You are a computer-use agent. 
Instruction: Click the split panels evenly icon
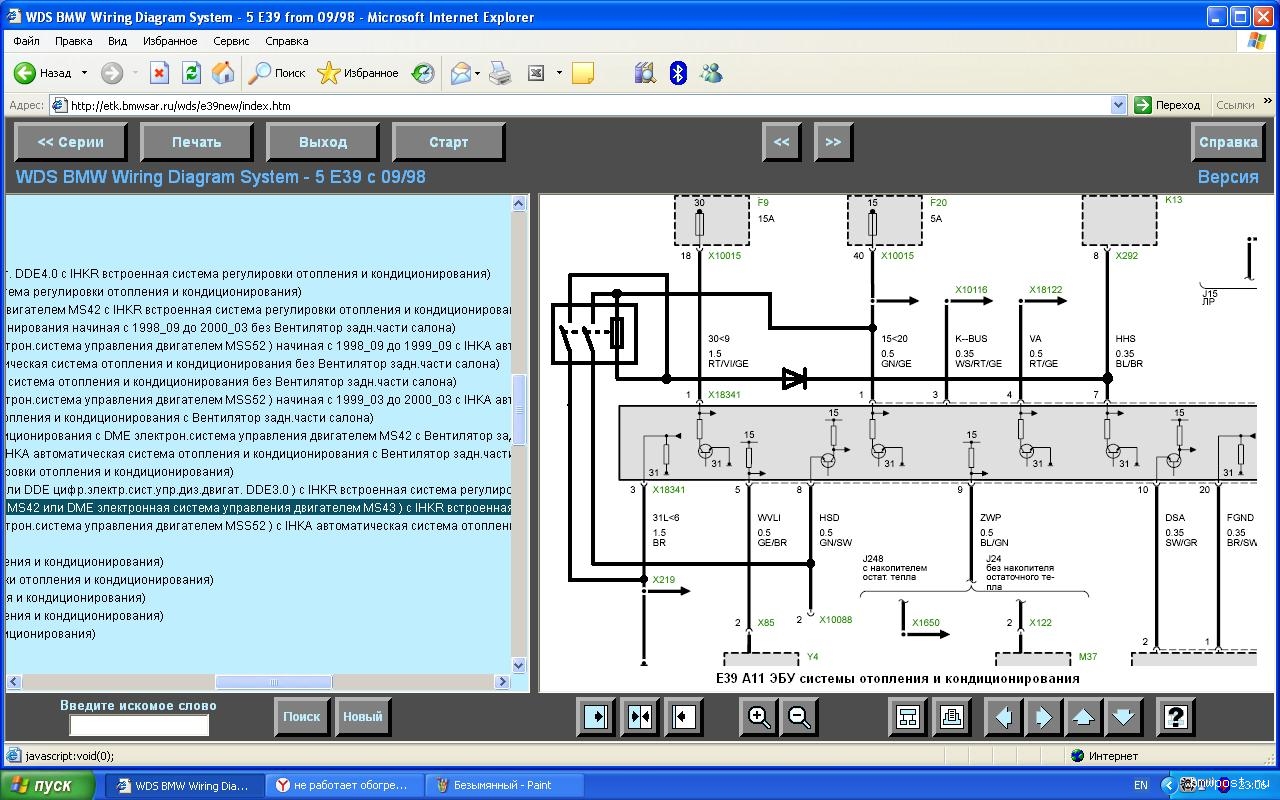pyautogui.click(x=639, y=716)
